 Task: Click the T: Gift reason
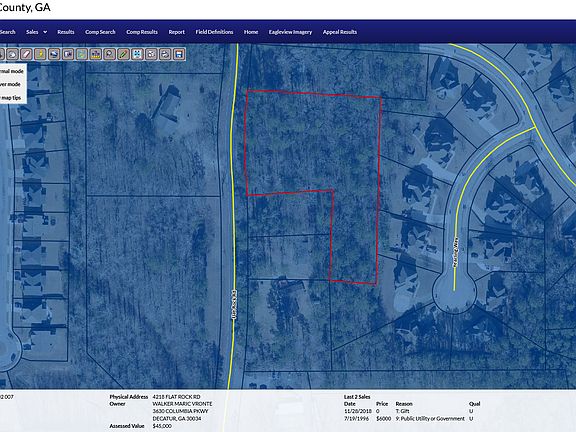coord(402,411)
